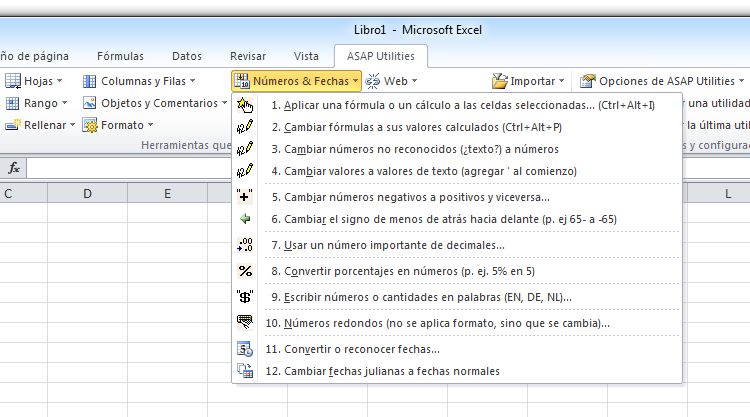Screen dimensions: 750x417
Task: Open the Opciones de ASAP Utilities dropdown arrow
Action: [741, 81]
